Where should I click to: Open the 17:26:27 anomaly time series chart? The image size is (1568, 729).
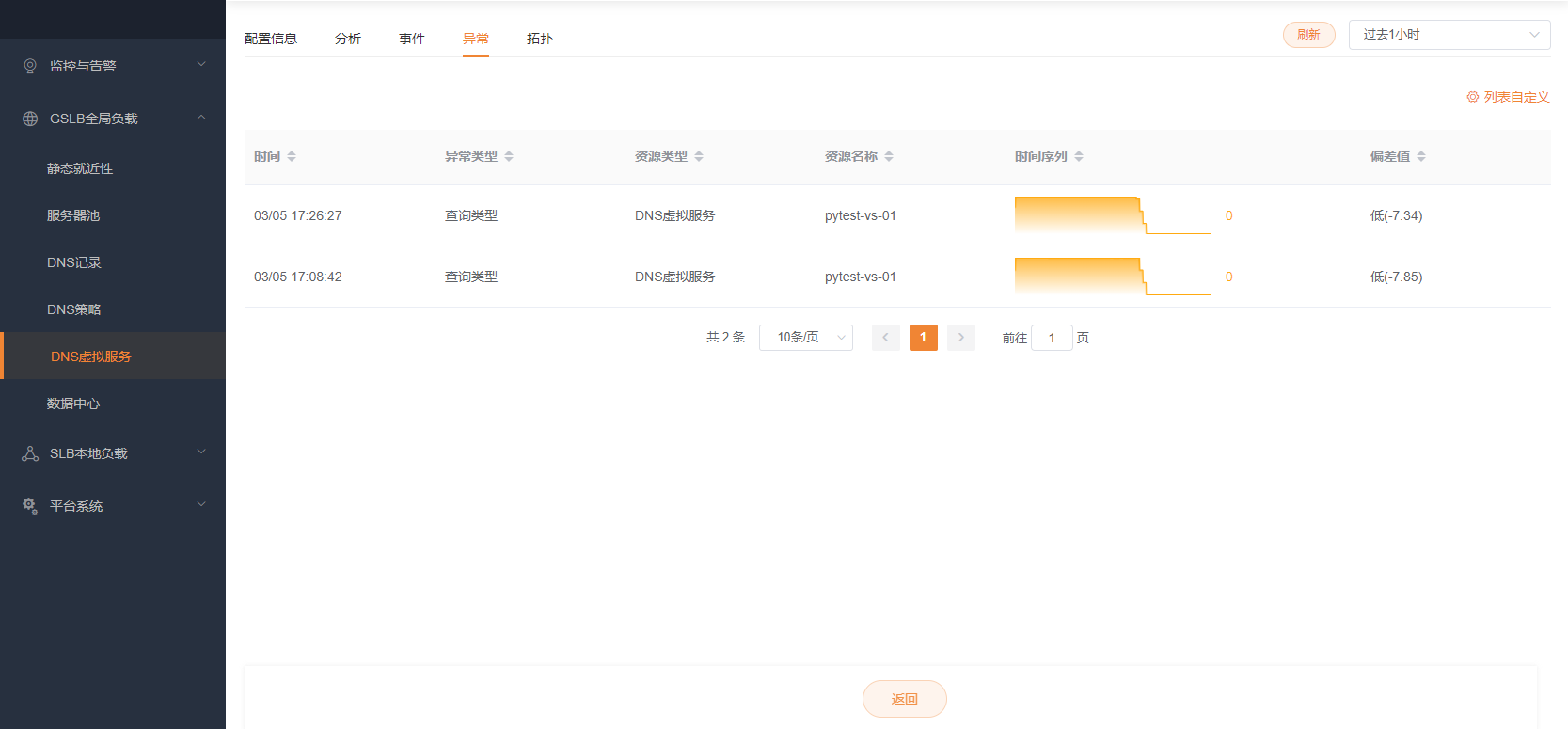(x=1112, y=215)
